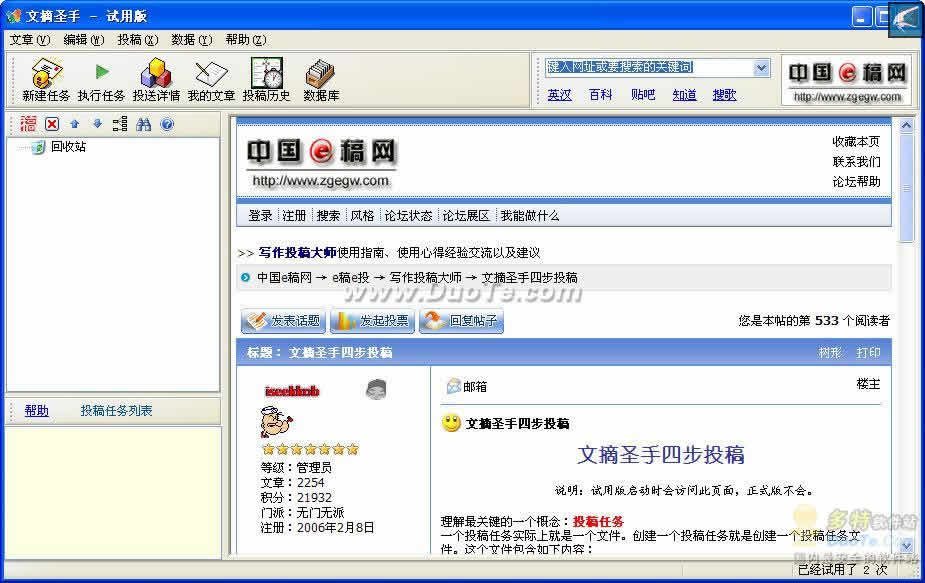Image resolution: width=925 pixels, height=583 pixels.
Task: Expand the search keyword combo box dropdown
Action: pos(761,68)
